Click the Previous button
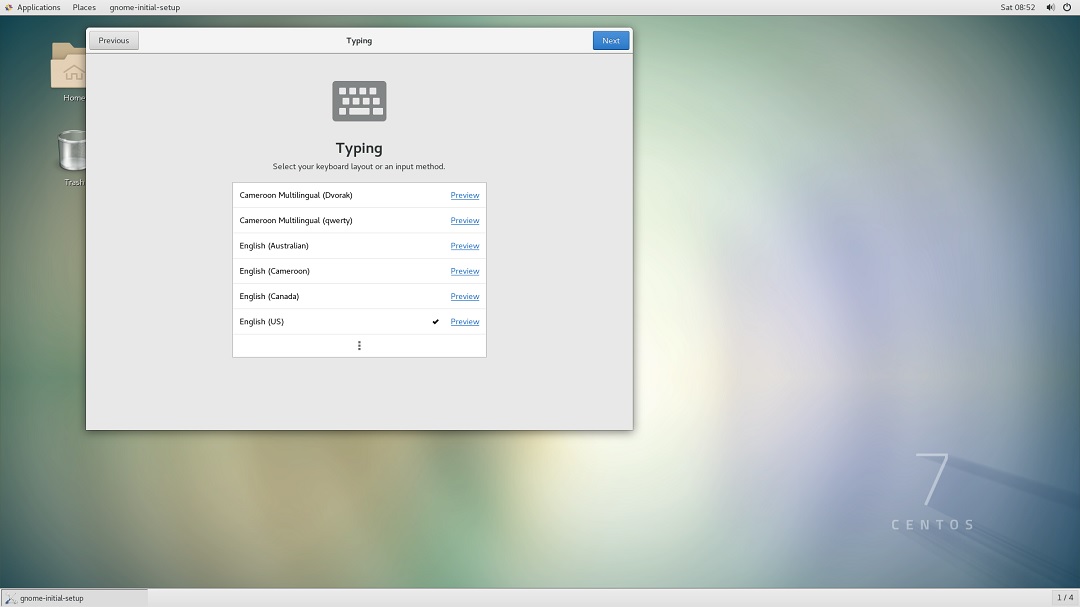The image size is (1080, 607). [113, 40]
